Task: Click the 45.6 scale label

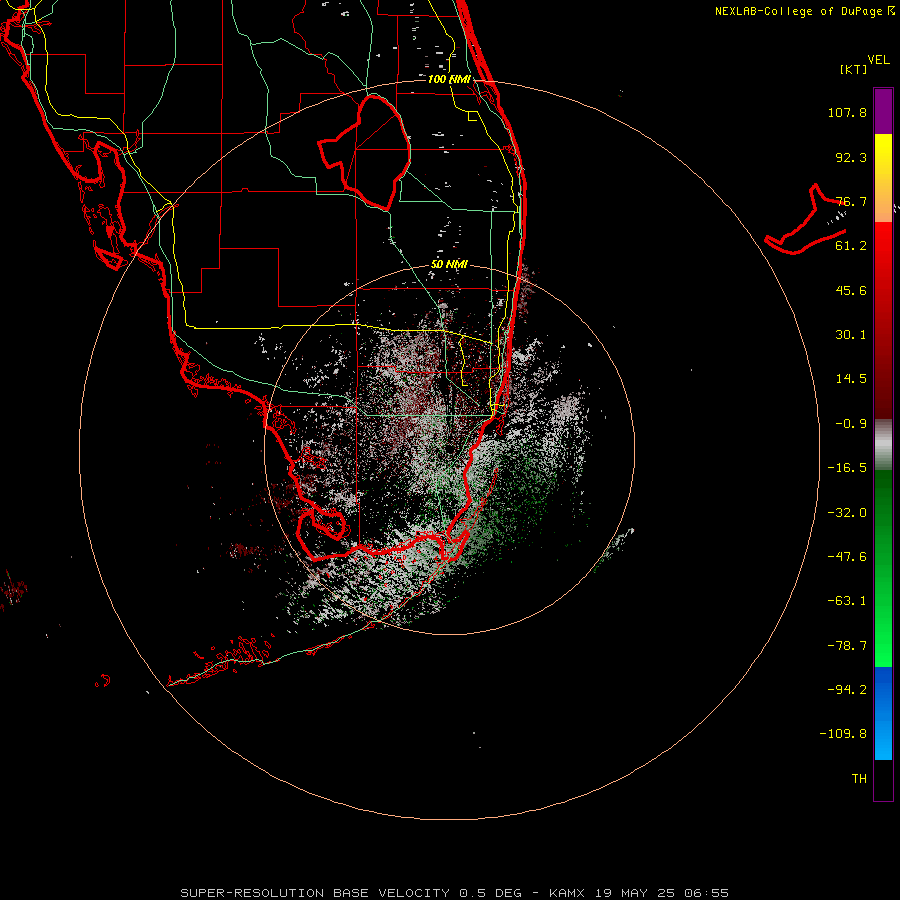Action: [851, 290]
